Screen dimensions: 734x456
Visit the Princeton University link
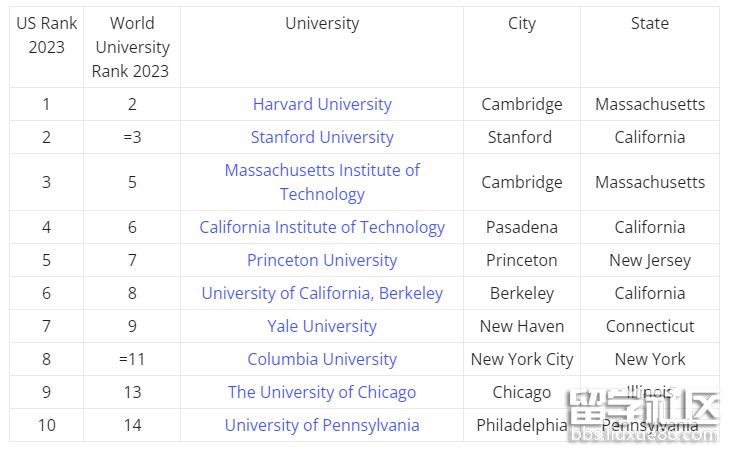322,260
